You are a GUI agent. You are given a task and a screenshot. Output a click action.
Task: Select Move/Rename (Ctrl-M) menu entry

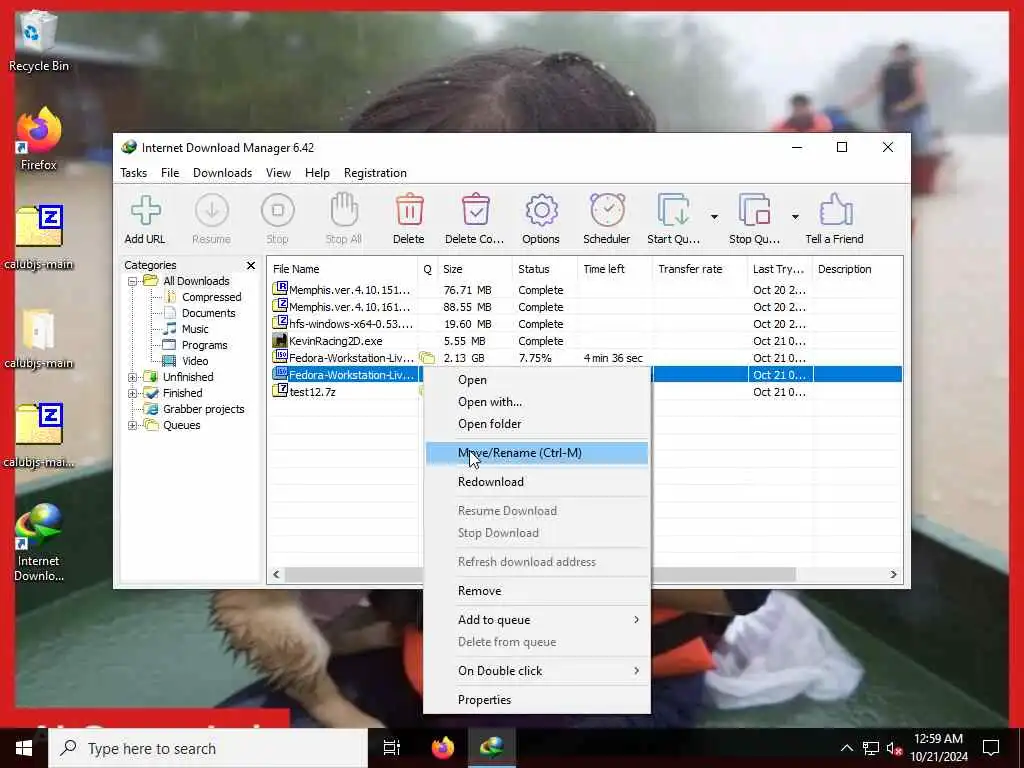[537, 453]
